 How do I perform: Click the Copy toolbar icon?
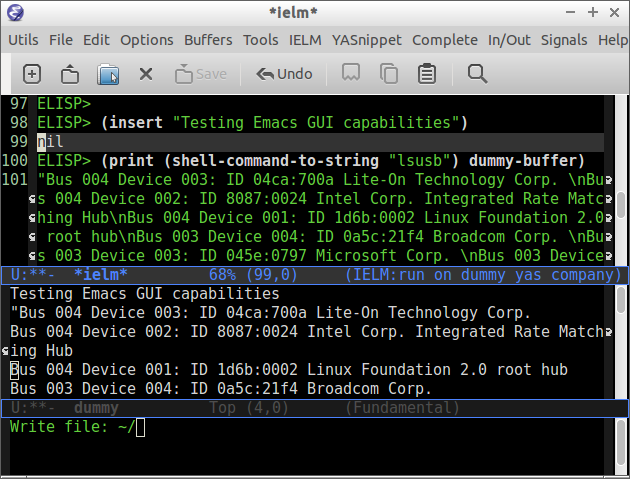point(389,74)
